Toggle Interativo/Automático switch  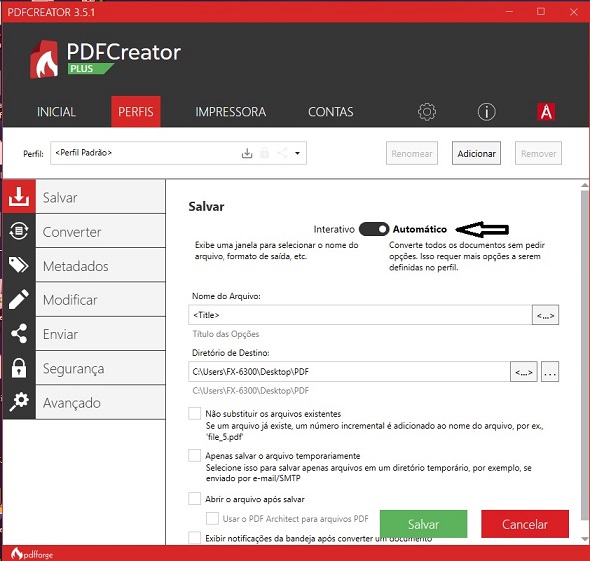[x=374, y=229]
